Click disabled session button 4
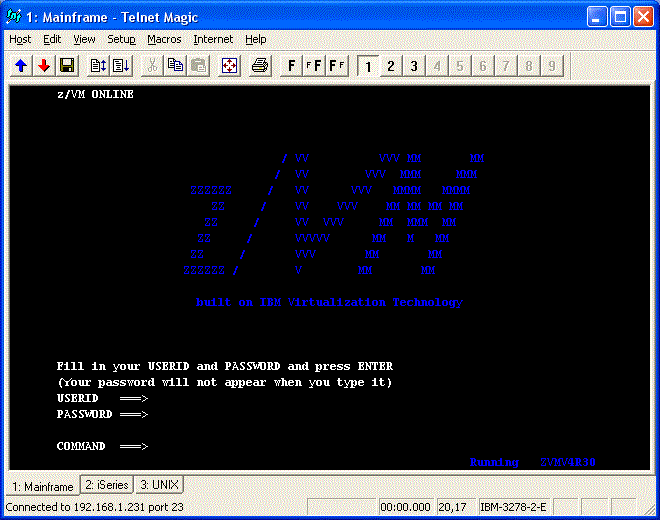This screenshot has height=520, width=660. point(437,66)
